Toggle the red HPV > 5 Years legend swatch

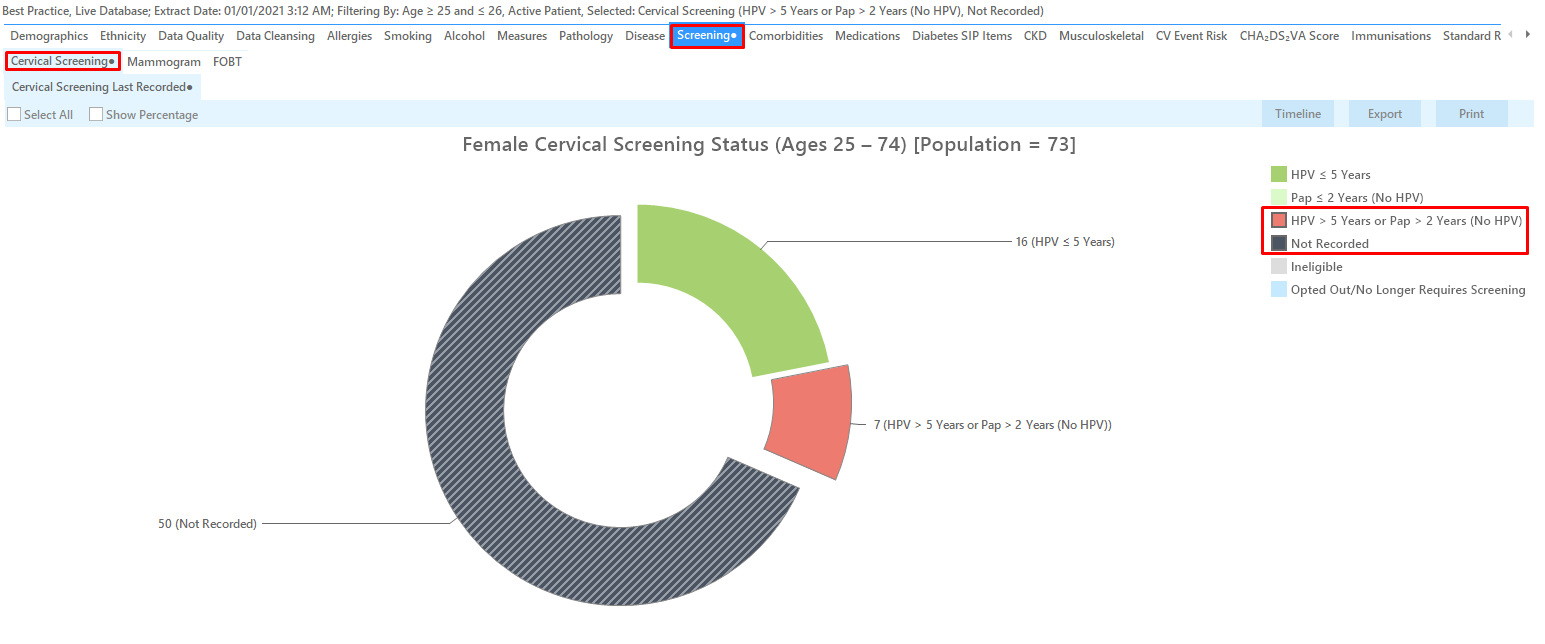tap(1279, 221)
